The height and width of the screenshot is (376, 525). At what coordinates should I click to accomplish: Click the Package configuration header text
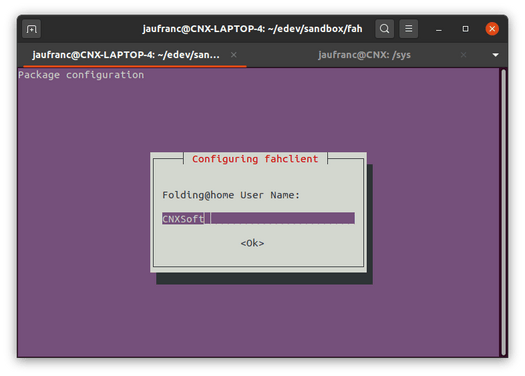click(81, 75)
